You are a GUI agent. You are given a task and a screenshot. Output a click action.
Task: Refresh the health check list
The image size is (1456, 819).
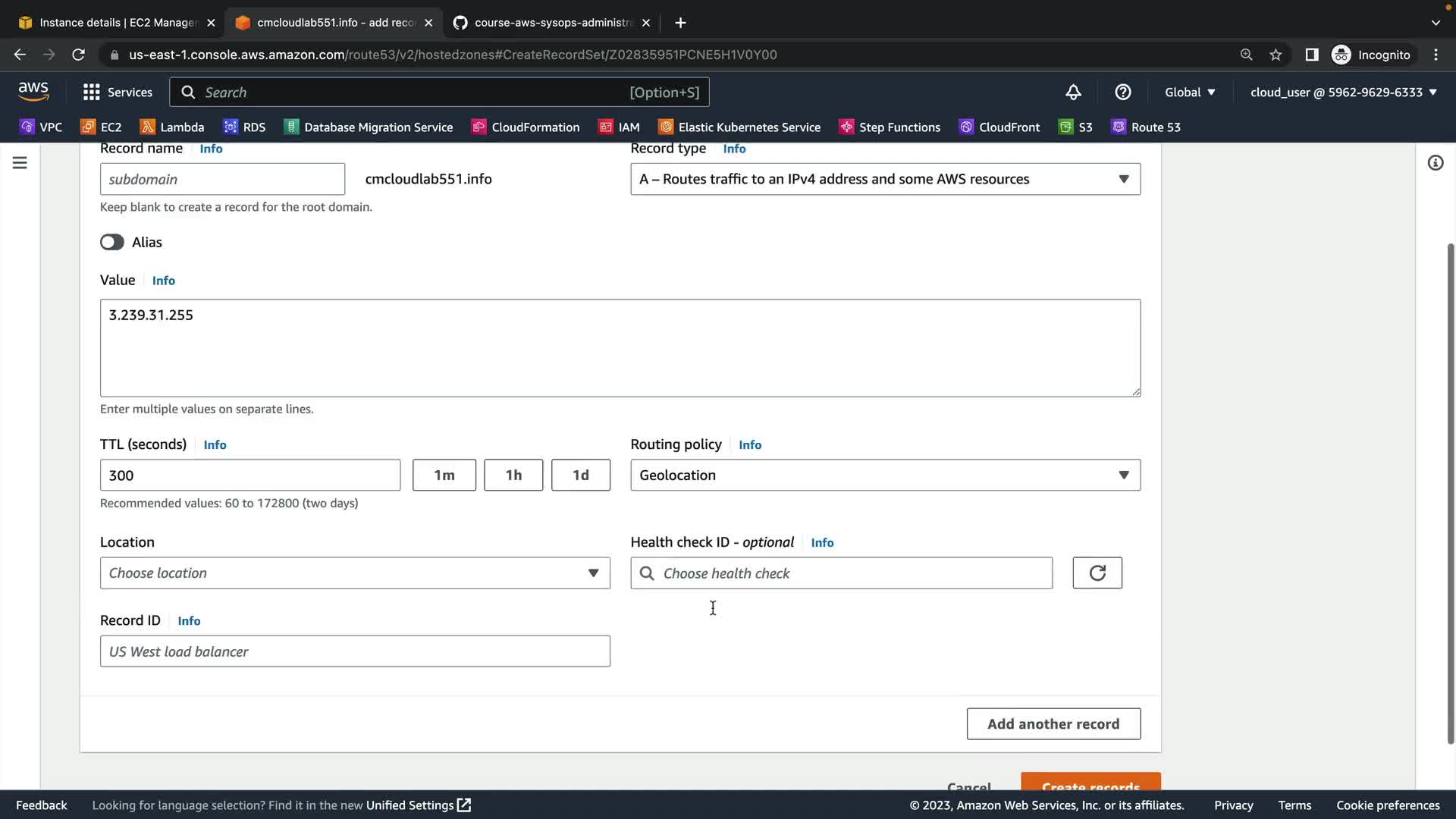pos(1097,573)
